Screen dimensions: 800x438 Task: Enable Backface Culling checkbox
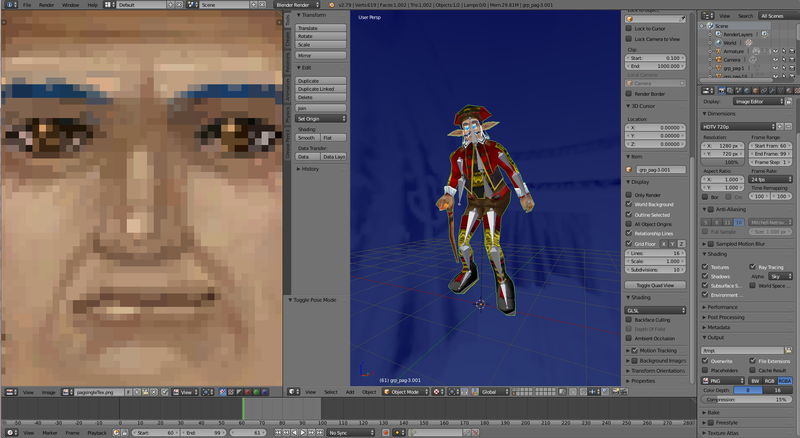click(x=629, y=320)
